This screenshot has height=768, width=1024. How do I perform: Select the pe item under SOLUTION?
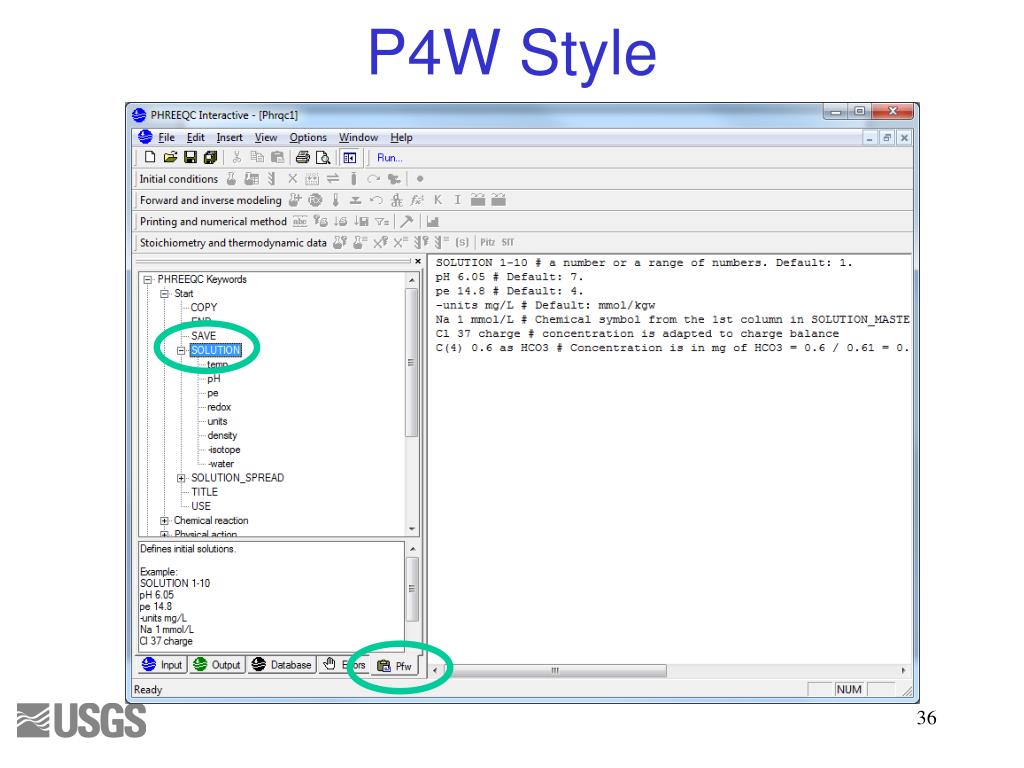coord(213,393)
